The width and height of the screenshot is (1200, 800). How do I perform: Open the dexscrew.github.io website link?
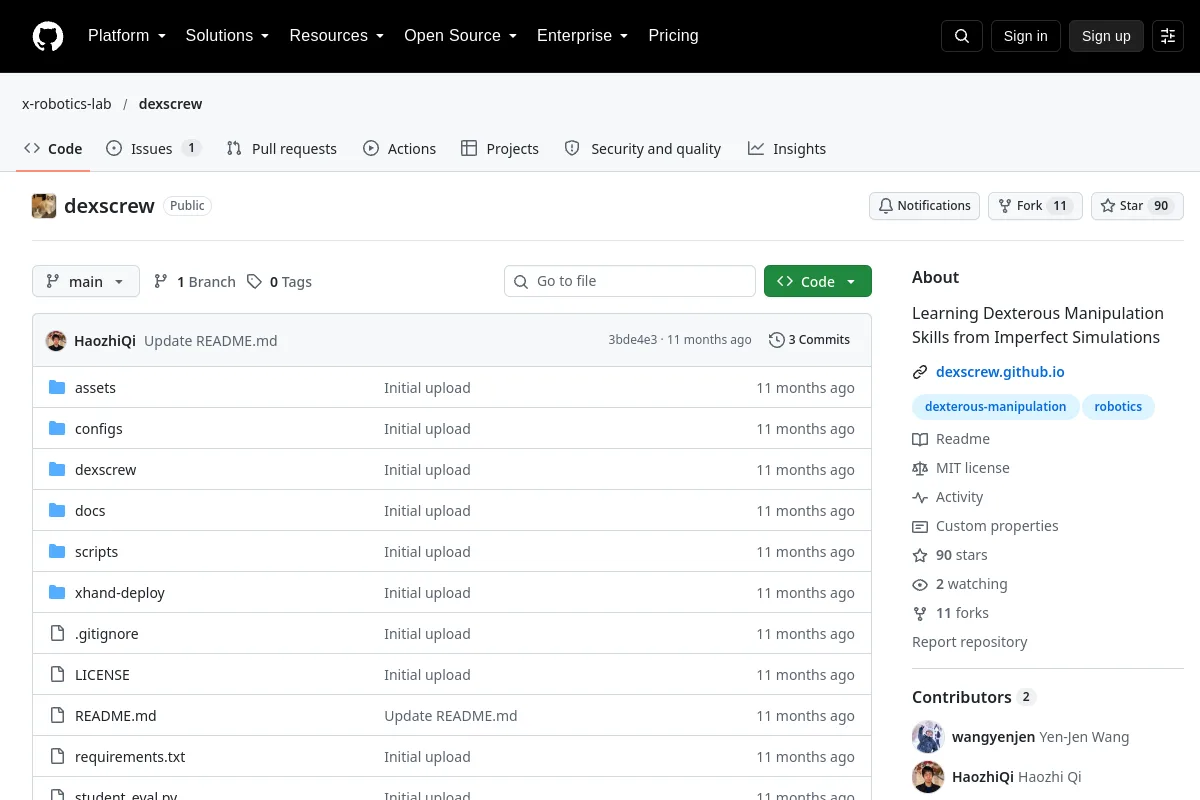[1000, 372]
